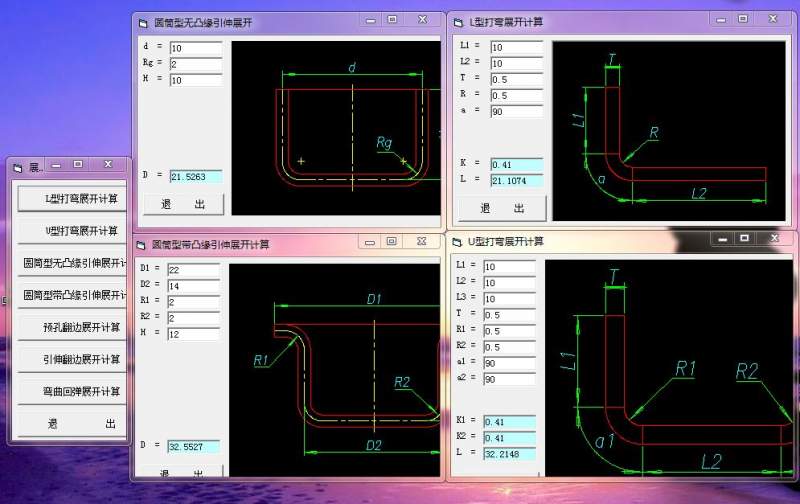The image size is (800, 504).
Task: Click the L1 field in L型打弯 window
Action: 517,47
